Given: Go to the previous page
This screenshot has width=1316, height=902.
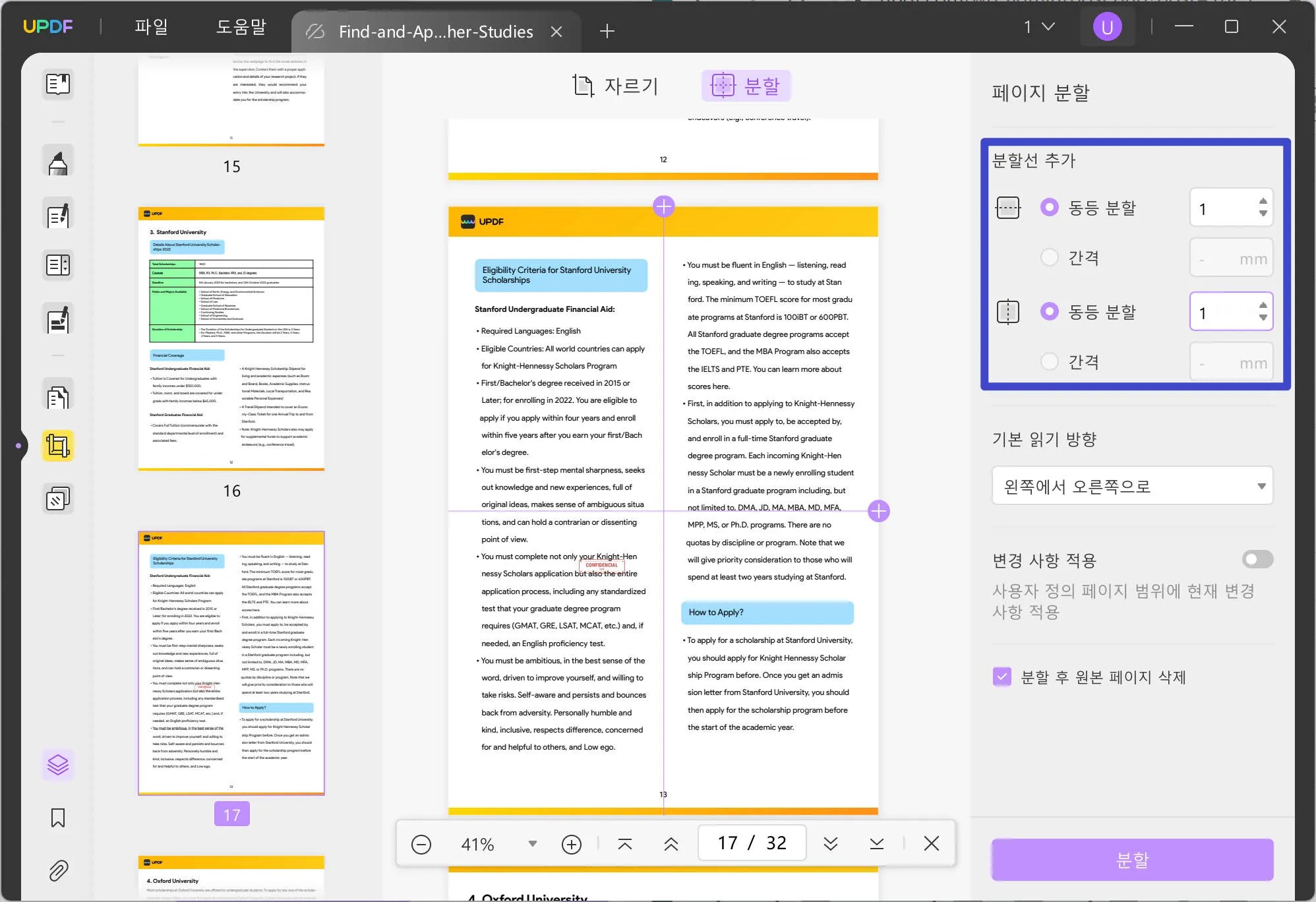Looking at the screenshot, I should (671, 844).
